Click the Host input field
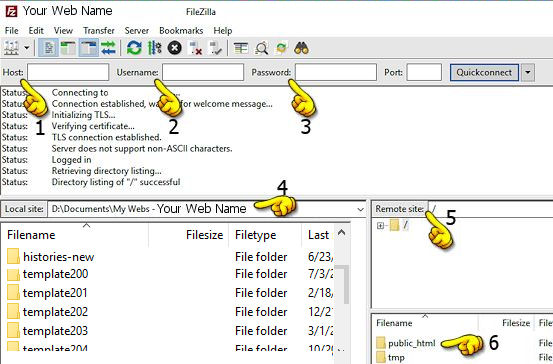553x364 pixels. pyautogui.click(x=68, y=72)
